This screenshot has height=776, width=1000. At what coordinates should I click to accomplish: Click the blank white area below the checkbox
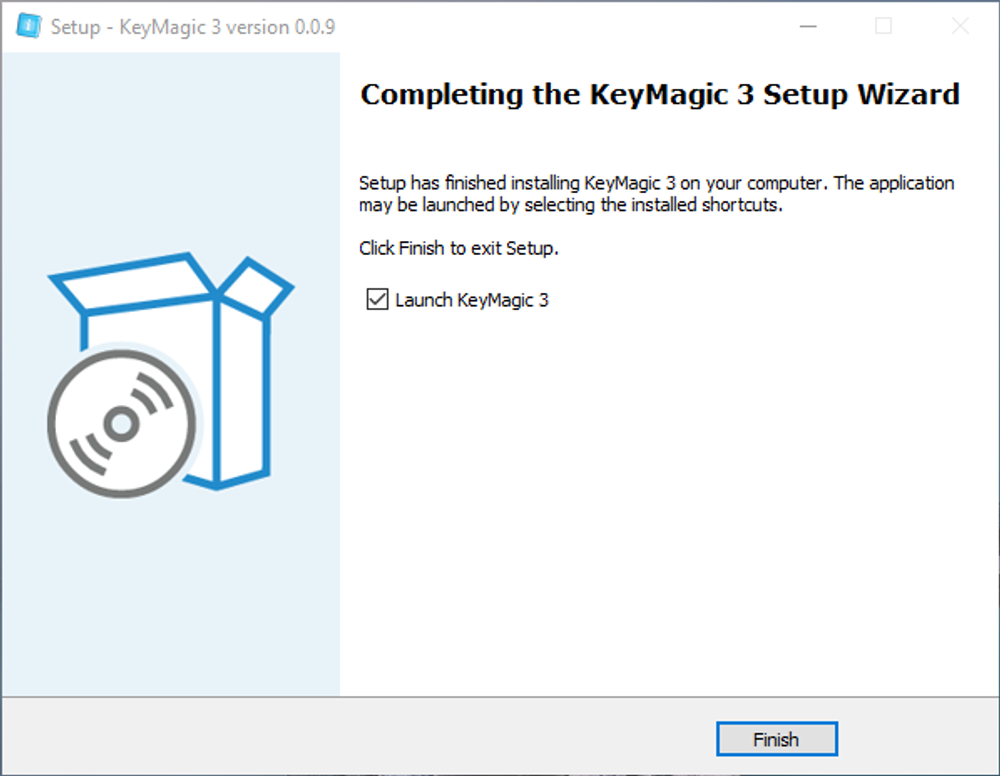(663, 497)
